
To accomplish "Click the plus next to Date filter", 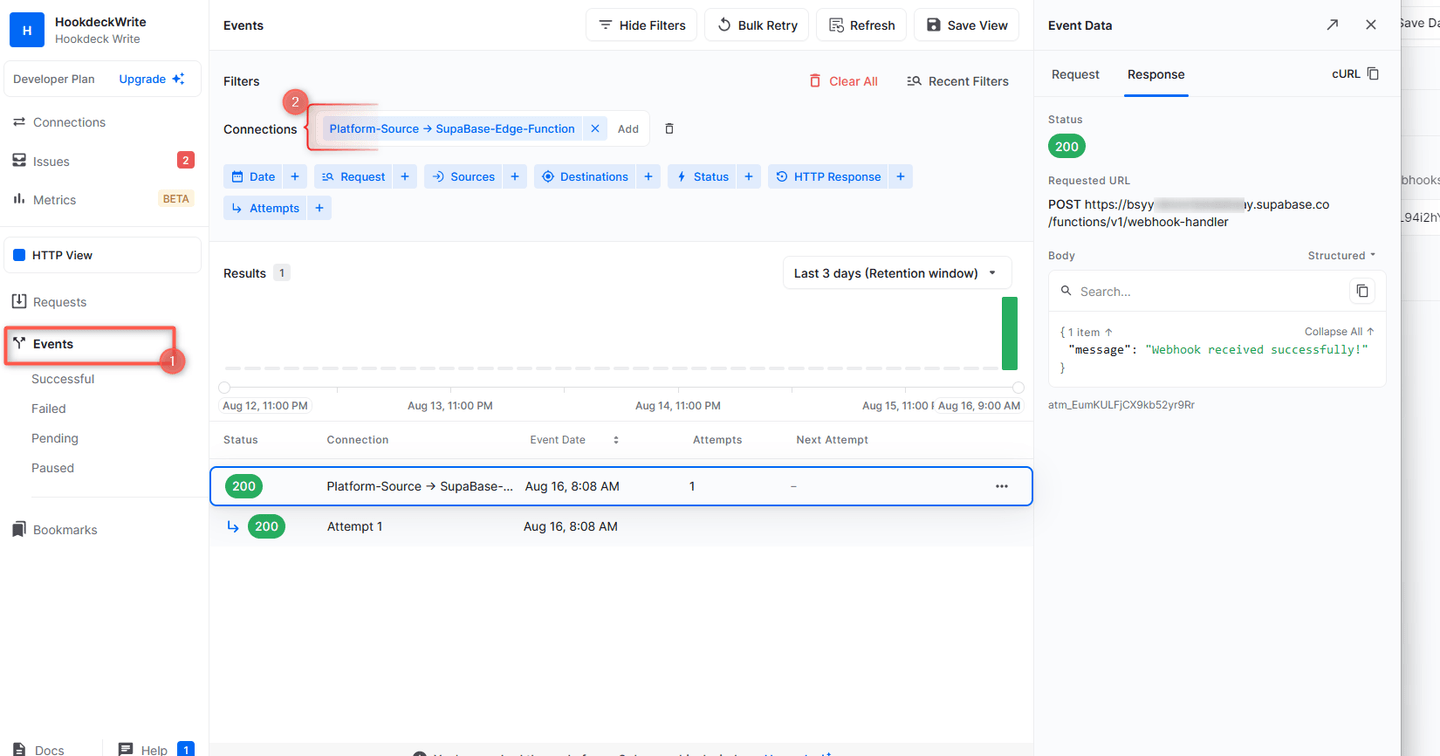I will [295, 177].
